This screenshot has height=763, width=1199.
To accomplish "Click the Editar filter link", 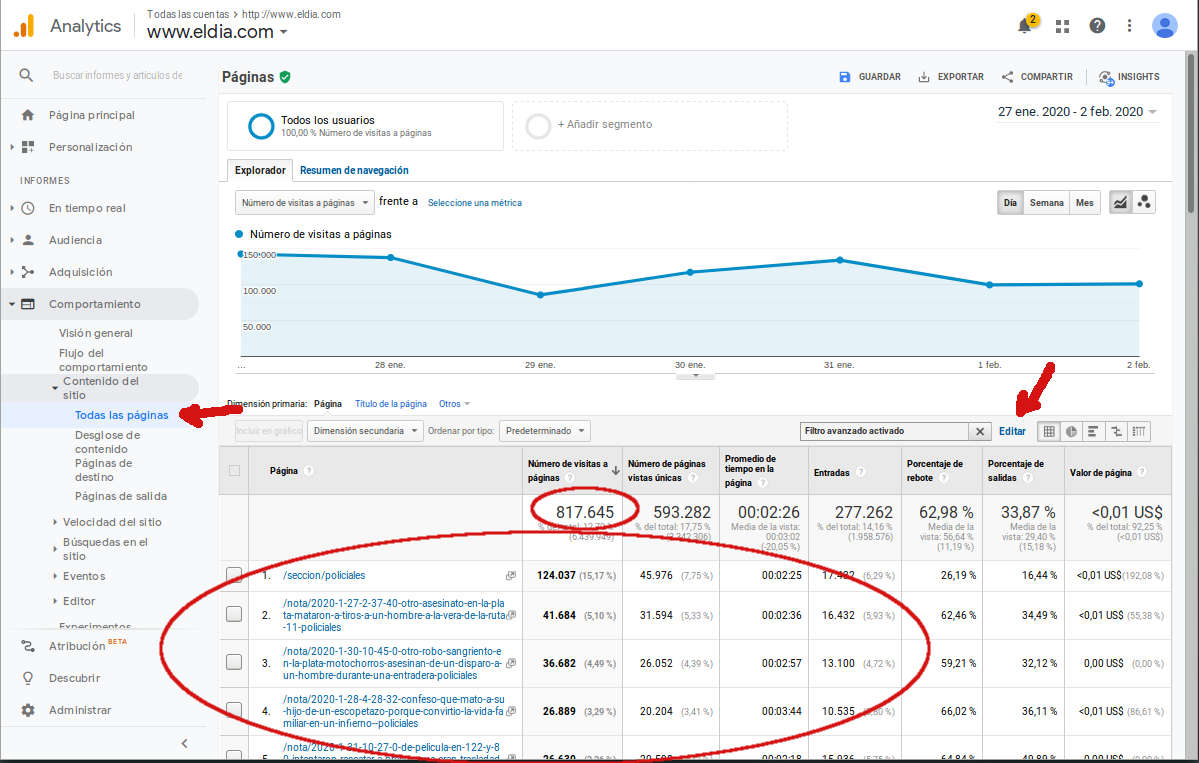I will point(1012,431).
